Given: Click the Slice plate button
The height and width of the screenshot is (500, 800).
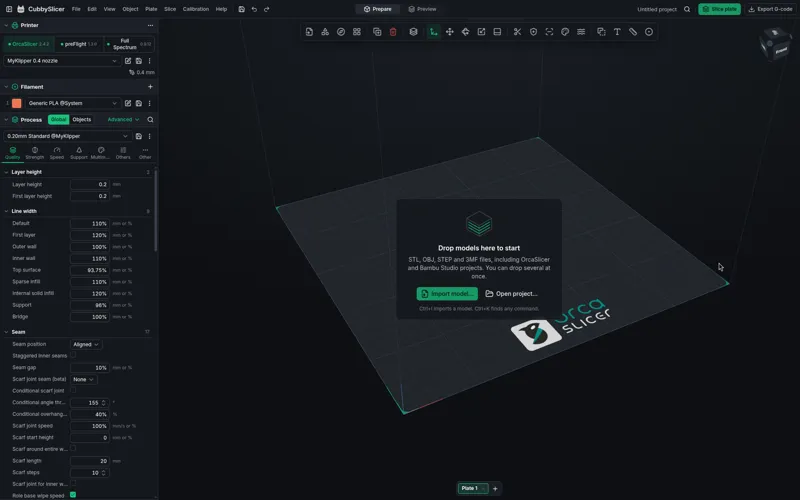Looking at the screenshot, I should (x=719, y=9).
